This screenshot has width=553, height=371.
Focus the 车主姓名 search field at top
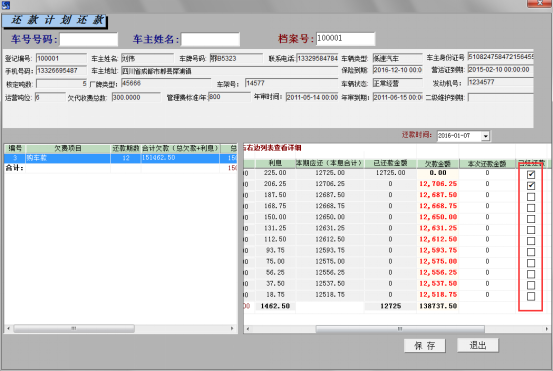point(211,39)
